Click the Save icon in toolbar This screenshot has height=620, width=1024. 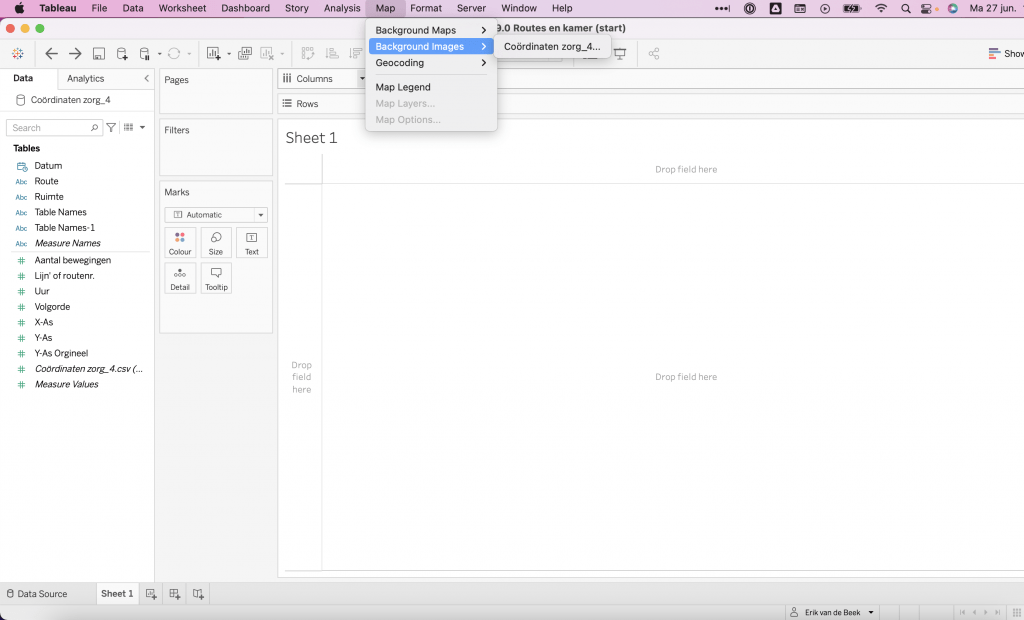[x=99, y=54]
